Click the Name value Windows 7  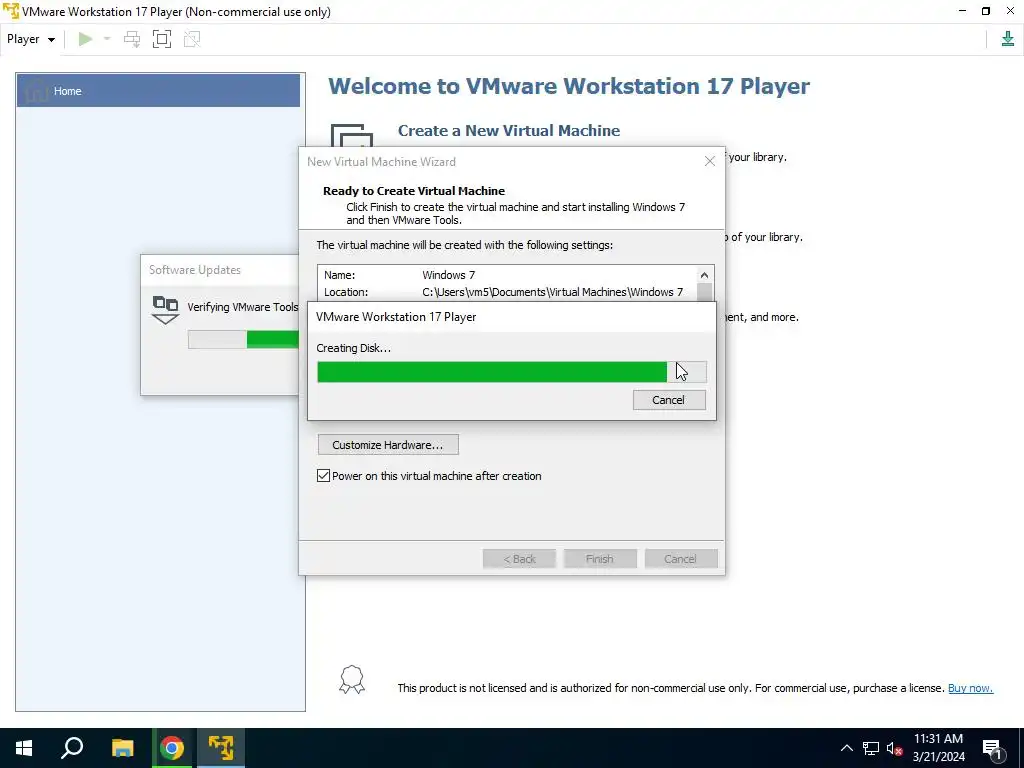click(449, 275)
